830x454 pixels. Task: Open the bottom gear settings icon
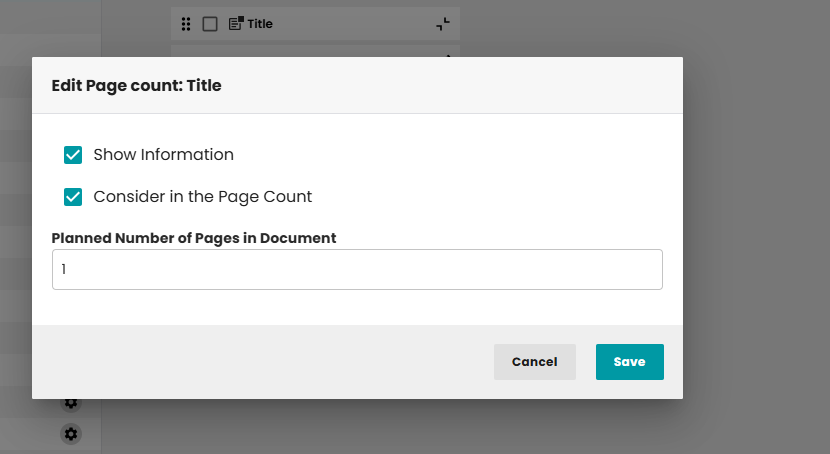point(70,434)
